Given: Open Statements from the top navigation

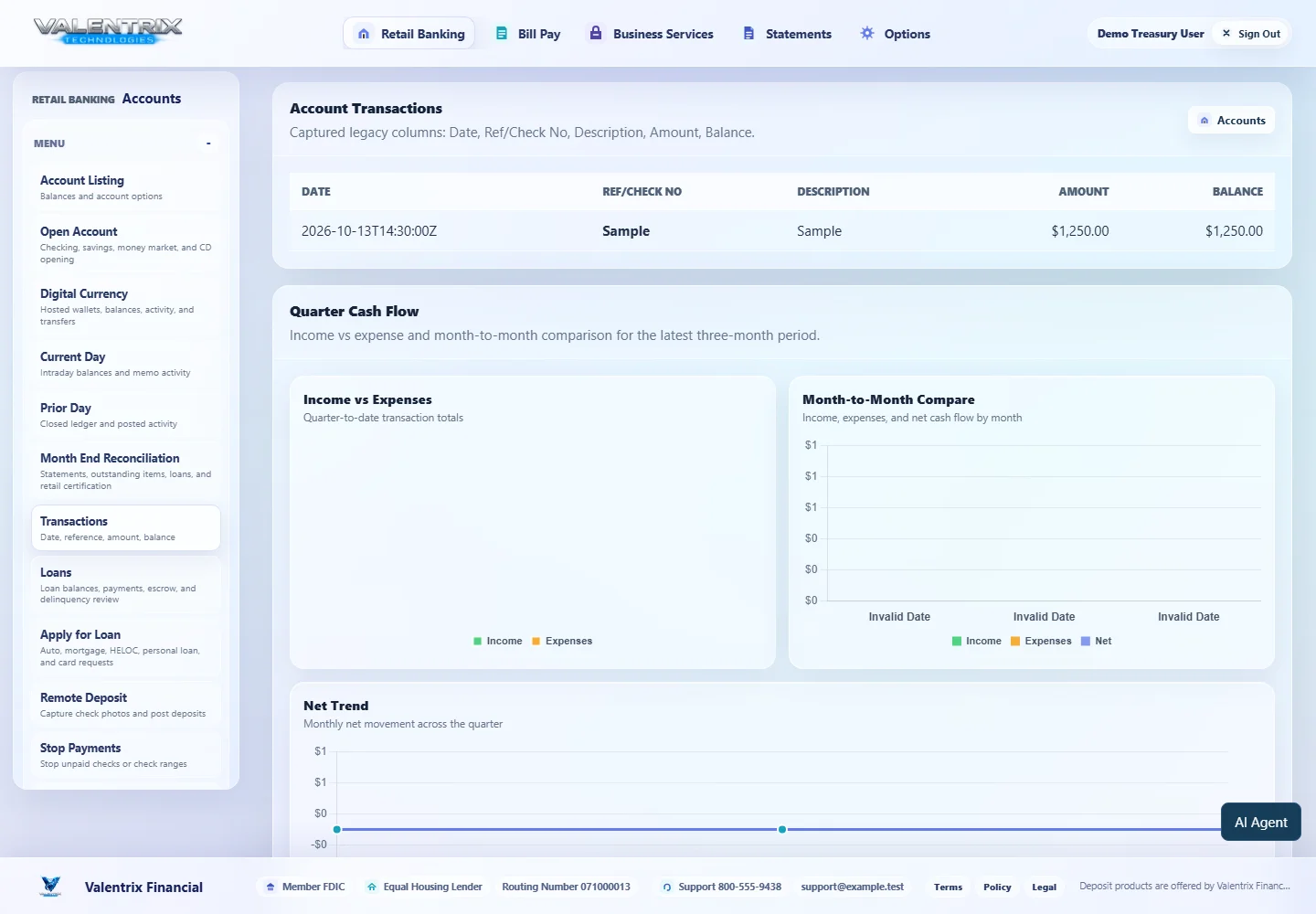Looking at the screenshot, I should coord(787,34).
